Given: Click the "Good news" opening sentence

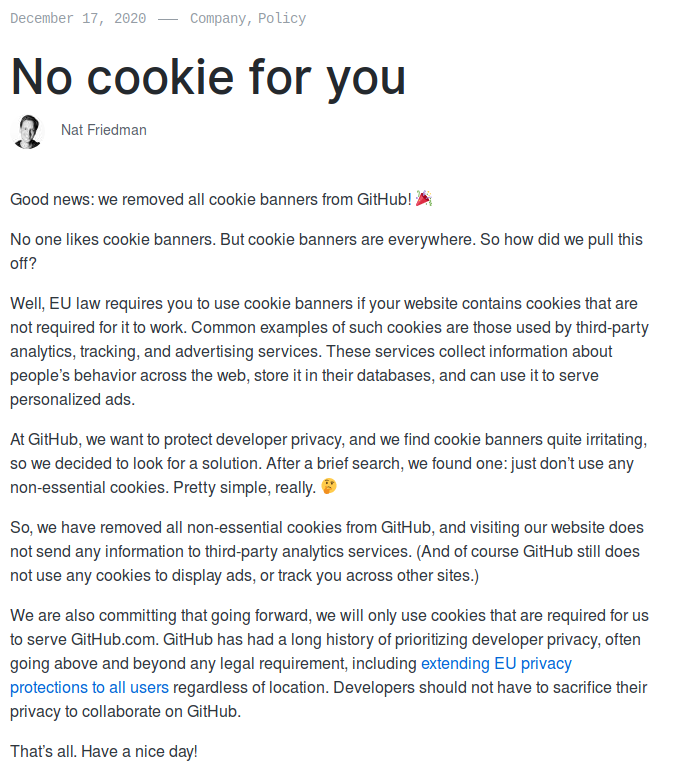Looking at the screenshot, I should tap(210, 199).
